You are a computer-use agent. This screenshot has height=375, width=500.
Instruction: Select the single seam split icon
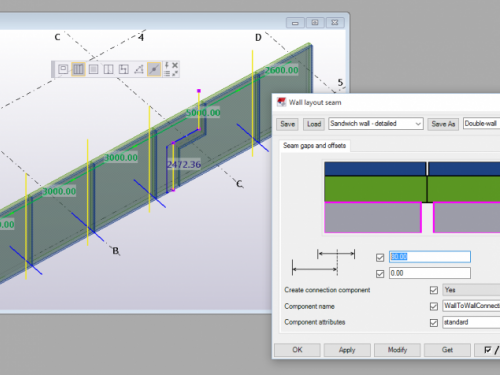[x=108, y=69]
